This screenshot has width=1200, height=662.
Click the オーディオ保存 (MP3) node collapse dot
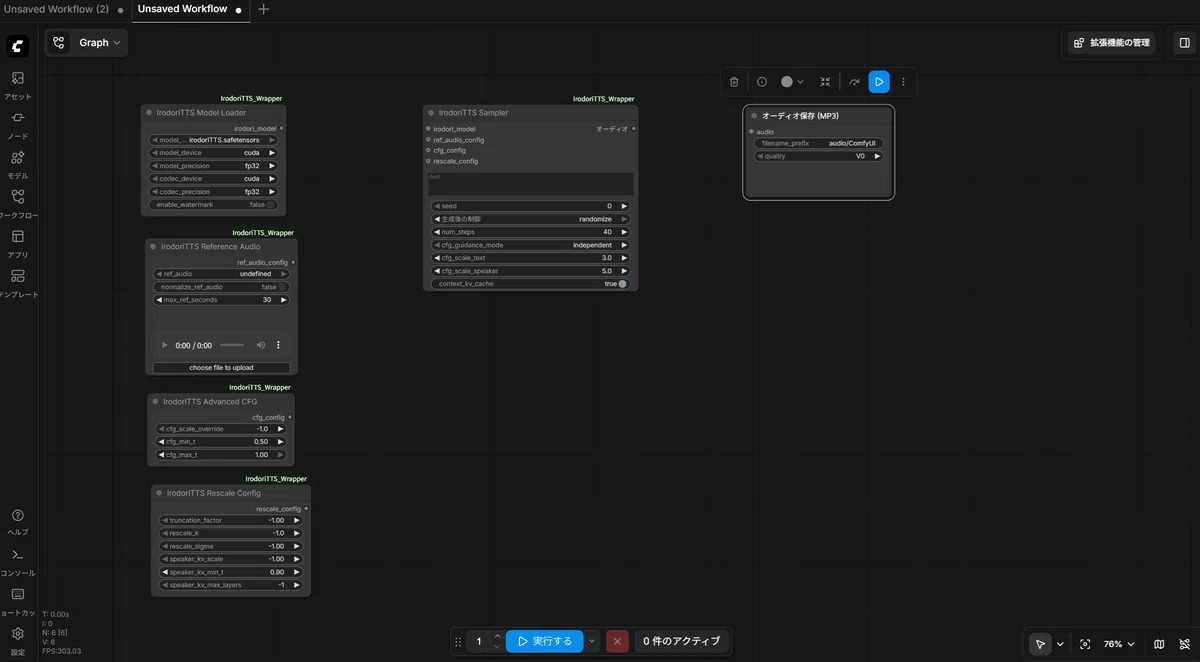(754, 116)
